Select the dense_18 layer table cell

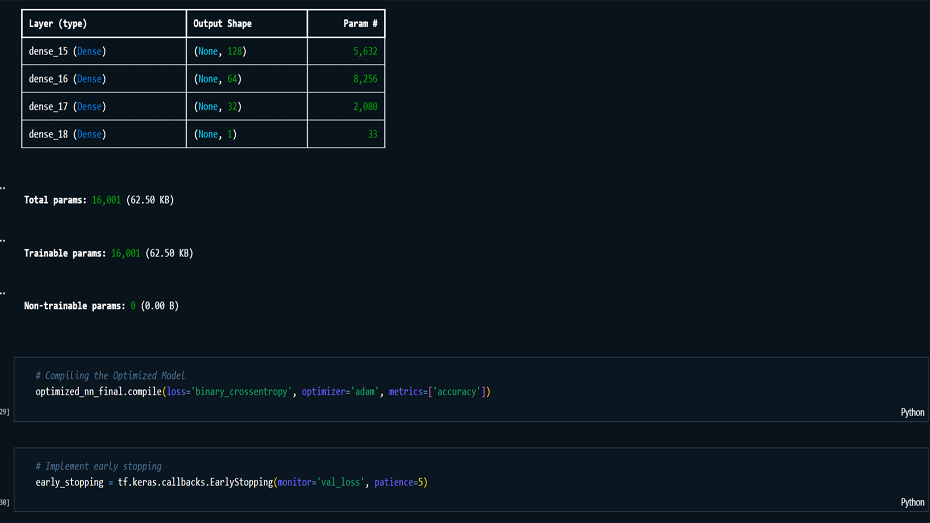pyautogui.click(x=67, y=134)
